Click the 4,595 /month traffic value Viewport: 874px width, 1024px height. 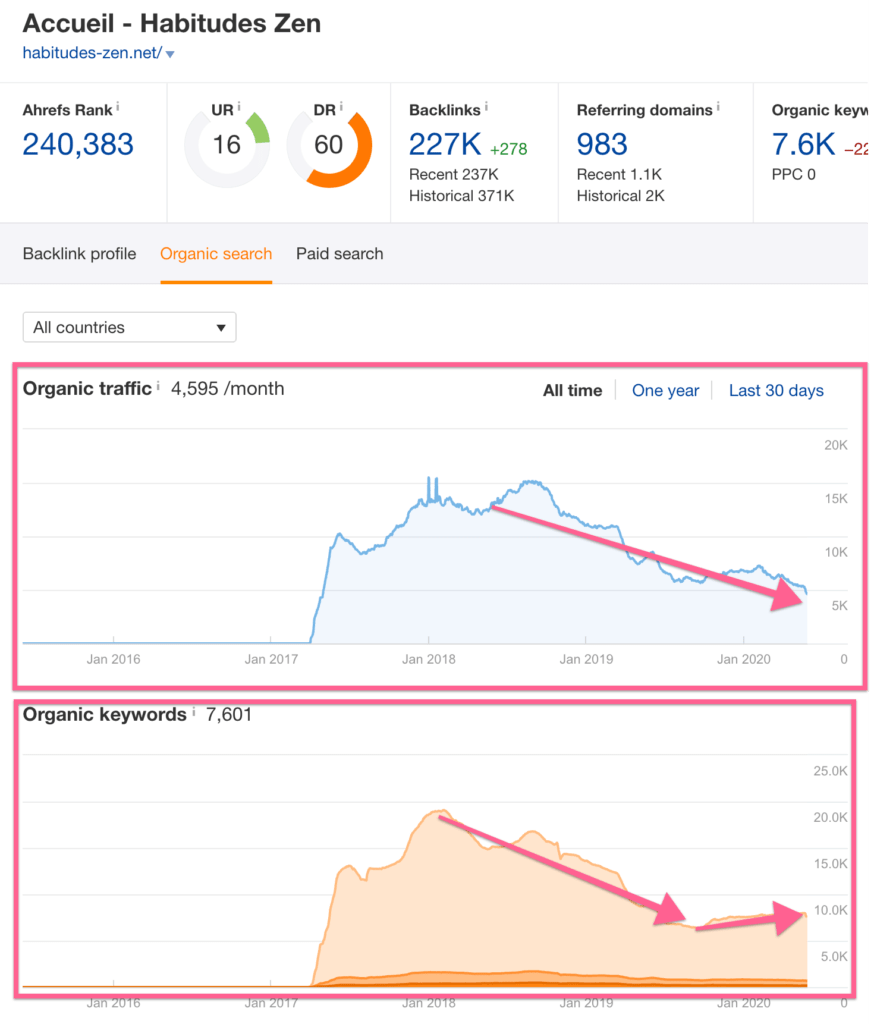(227, 389)
